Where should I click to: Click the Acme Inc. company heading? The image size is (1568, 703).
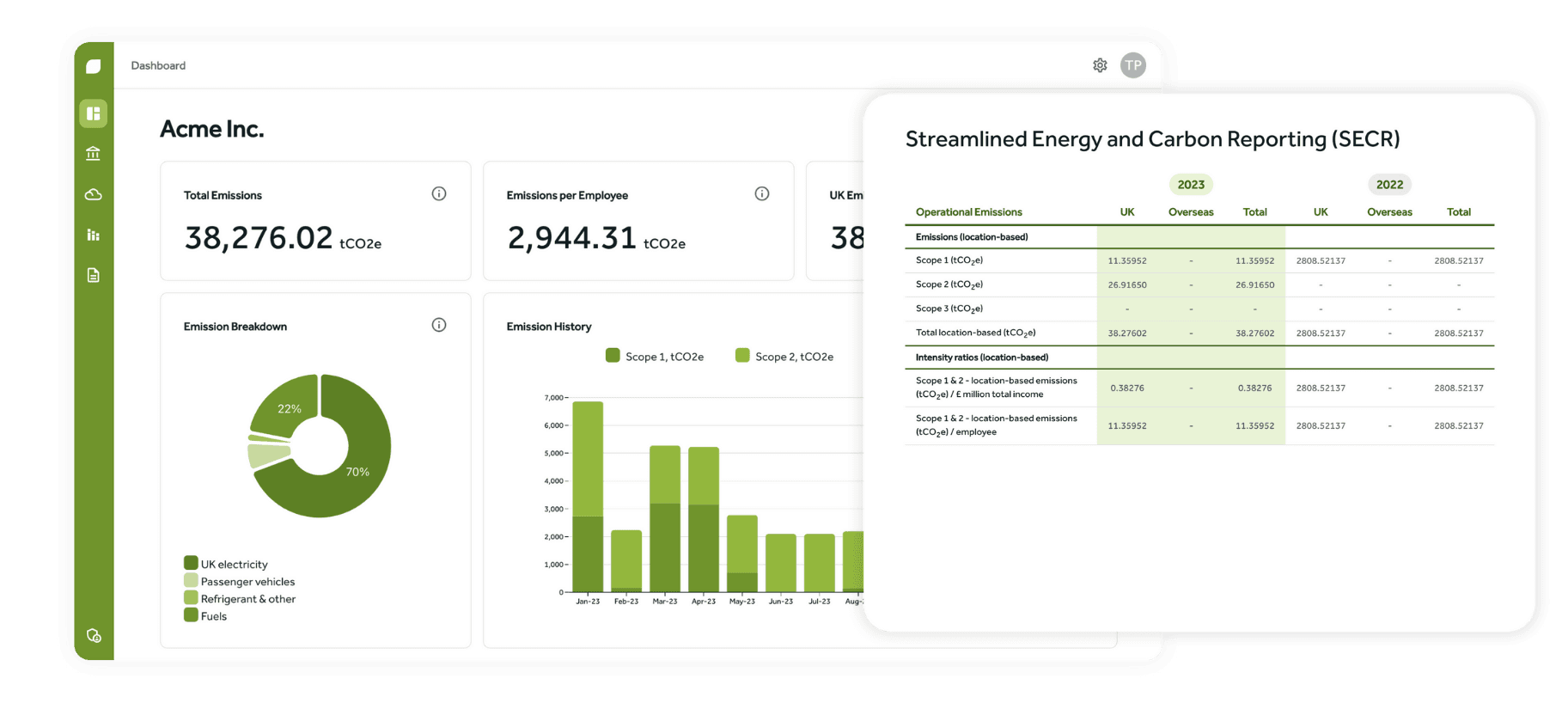pyautogui.click(x=211, y=129)
